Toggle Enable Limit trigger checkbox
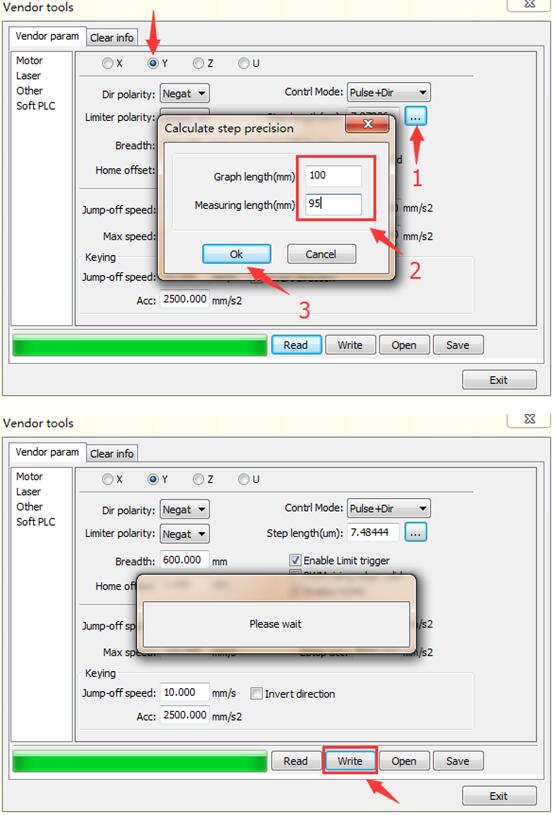Viewport: 554px width, 815px height. tap(295, 560)
